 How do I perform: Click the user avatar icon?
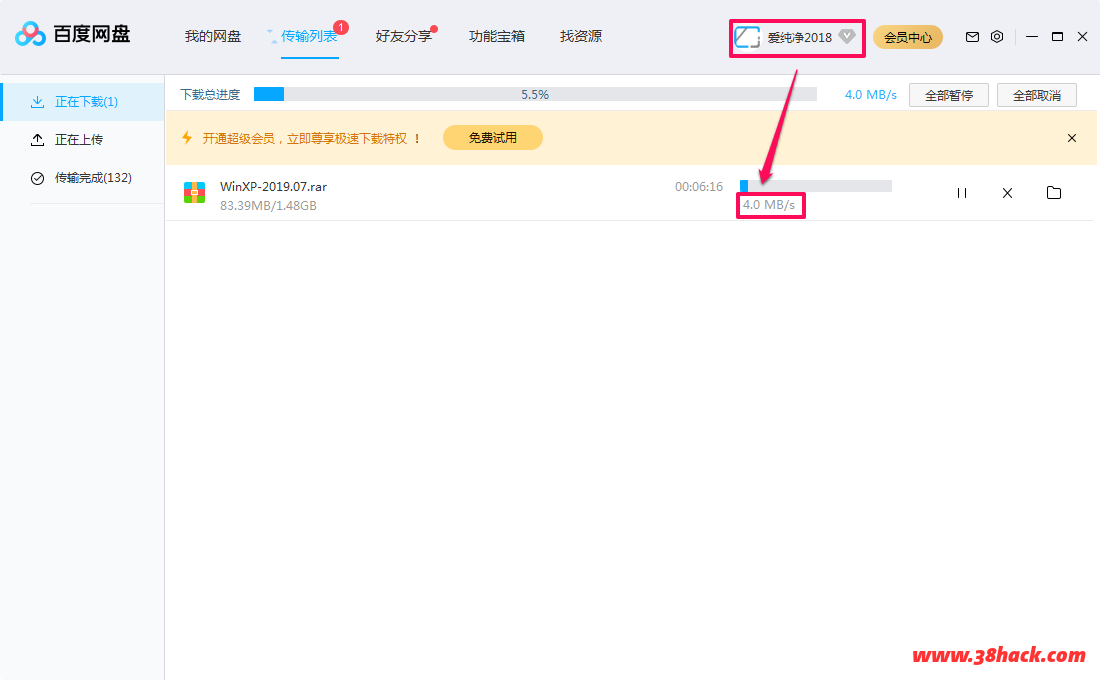pos(747,37)
